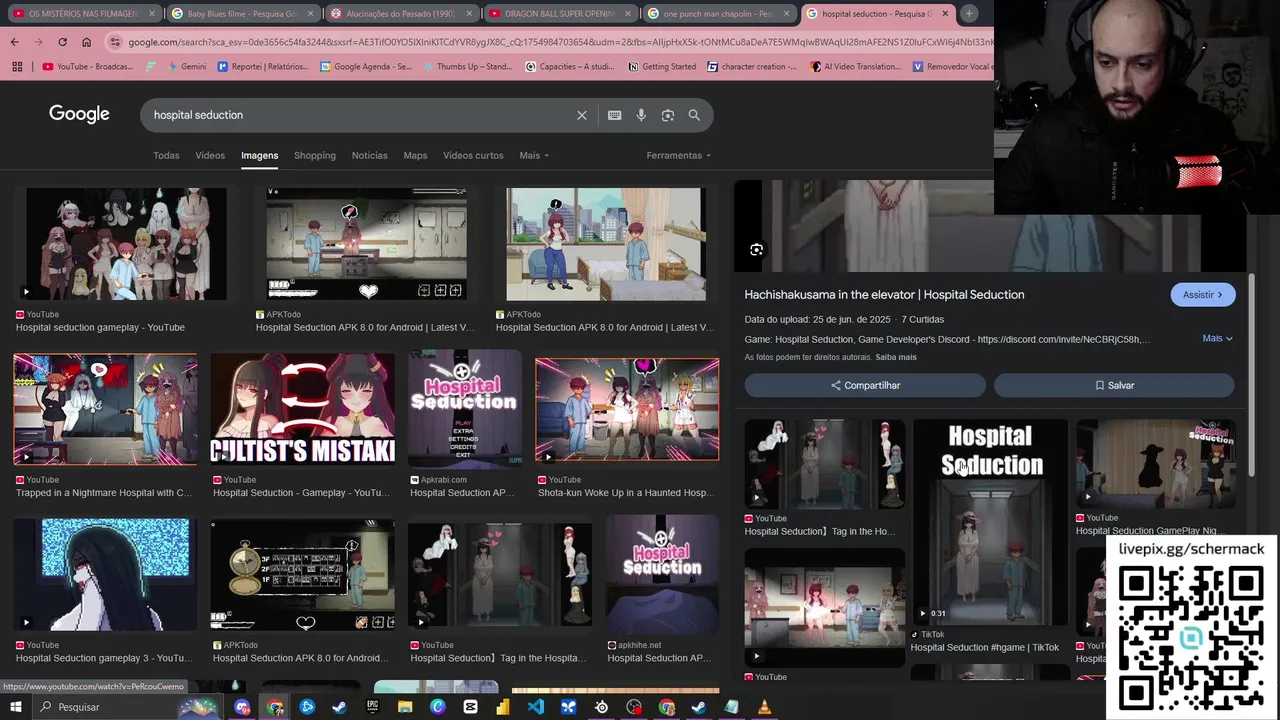Search by image with the camera lens icon
Image resolution: width=1280 pixels, height=720 pixels.
click(x=668, y=115)
